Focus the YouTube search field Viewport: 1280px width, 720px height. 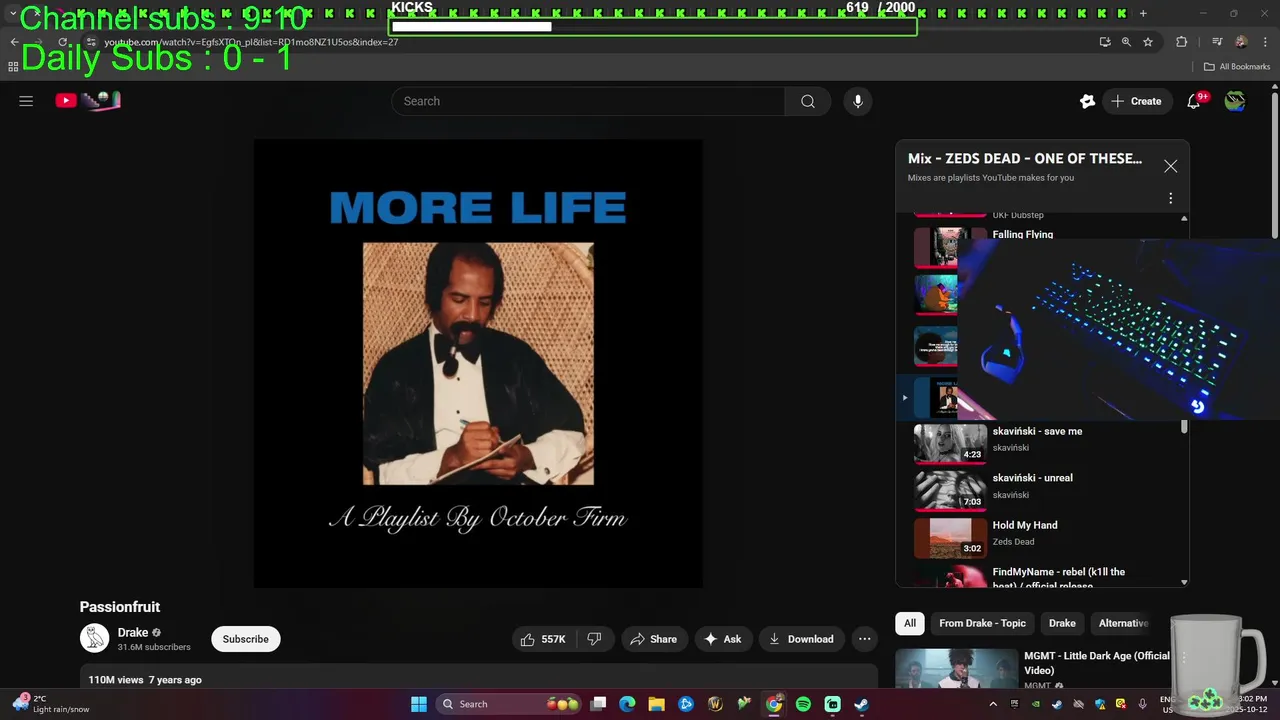tap(588, 101)
